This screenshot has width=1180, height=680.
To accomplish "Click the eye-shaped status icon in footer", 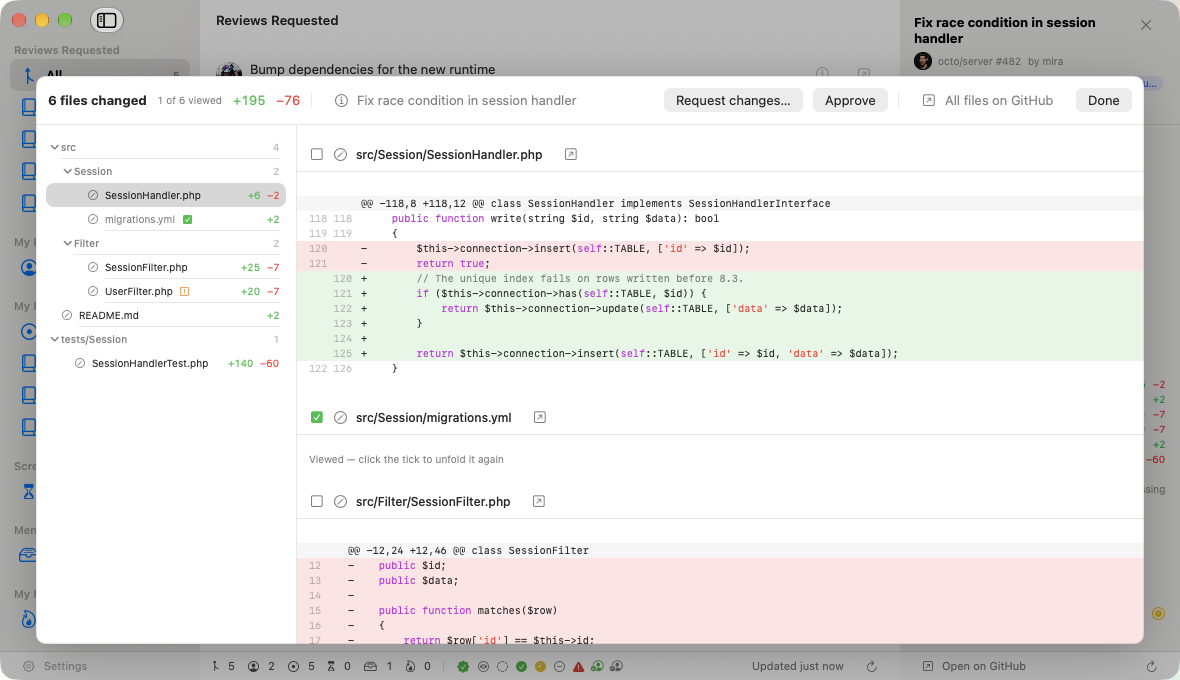I will click(483, 666).
